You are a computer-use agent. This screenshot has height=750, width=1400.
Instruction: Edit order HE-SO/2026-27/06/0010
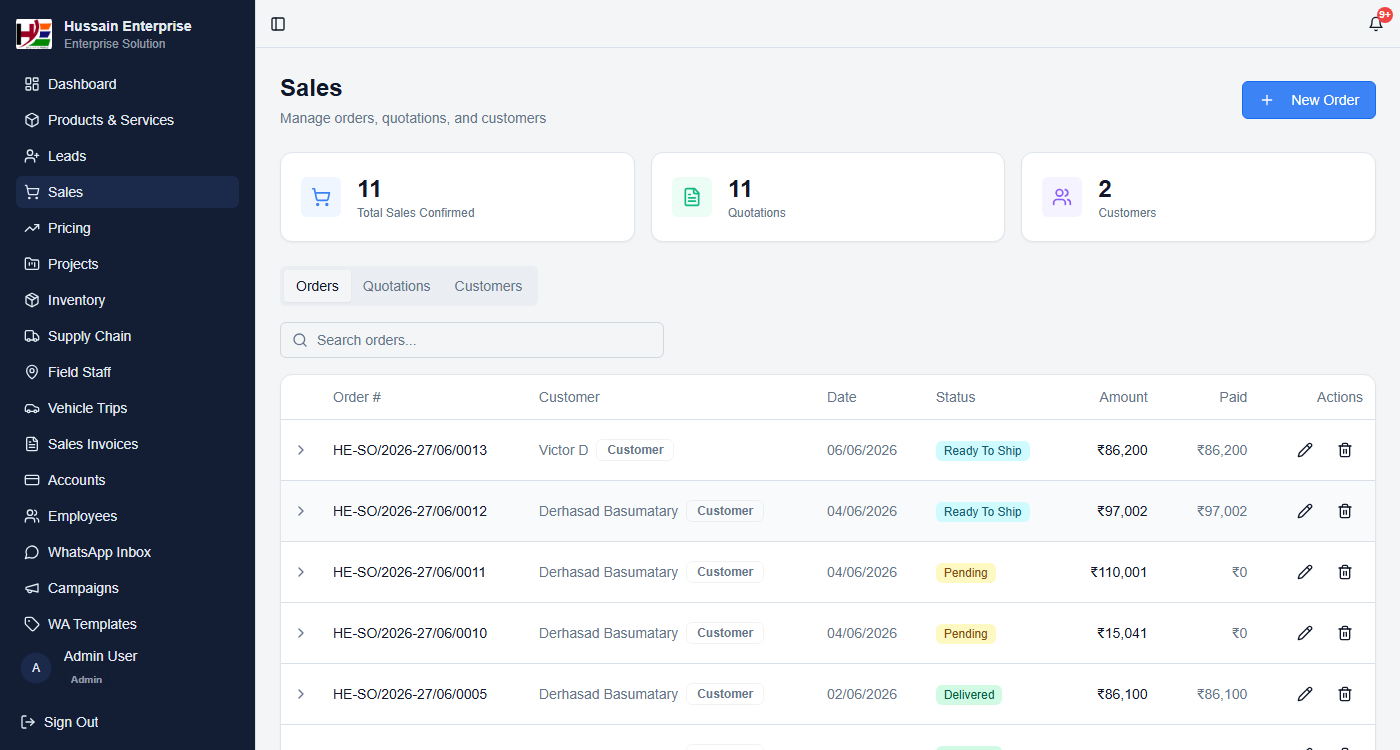(1305, 633)
